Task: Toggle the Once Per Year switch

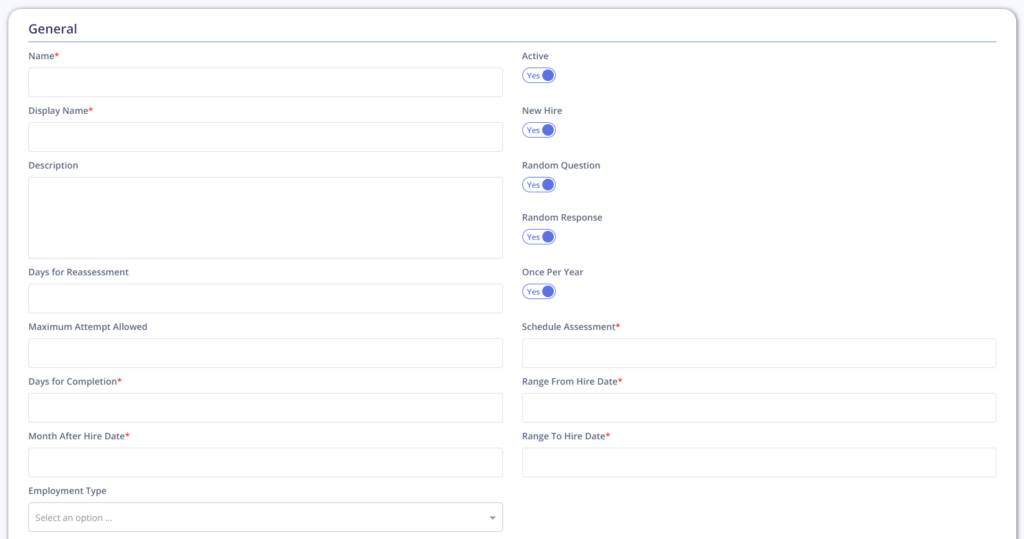Action: (x=539, y=291)
